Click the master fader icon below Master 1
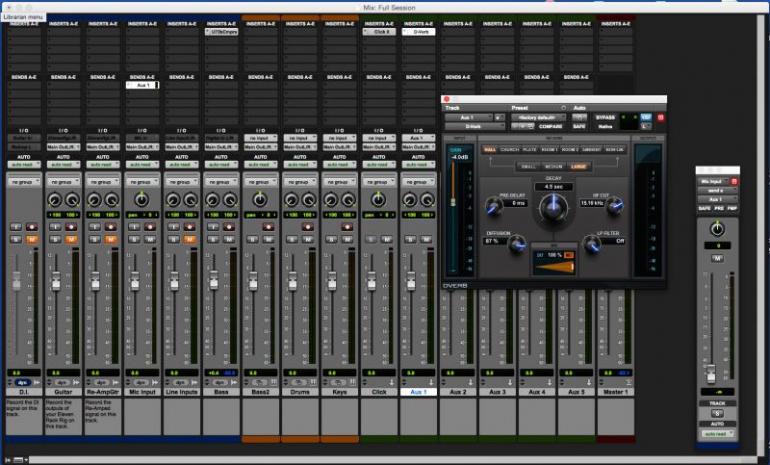This screenshot has height=465, width=770. (x=628, y=382)
